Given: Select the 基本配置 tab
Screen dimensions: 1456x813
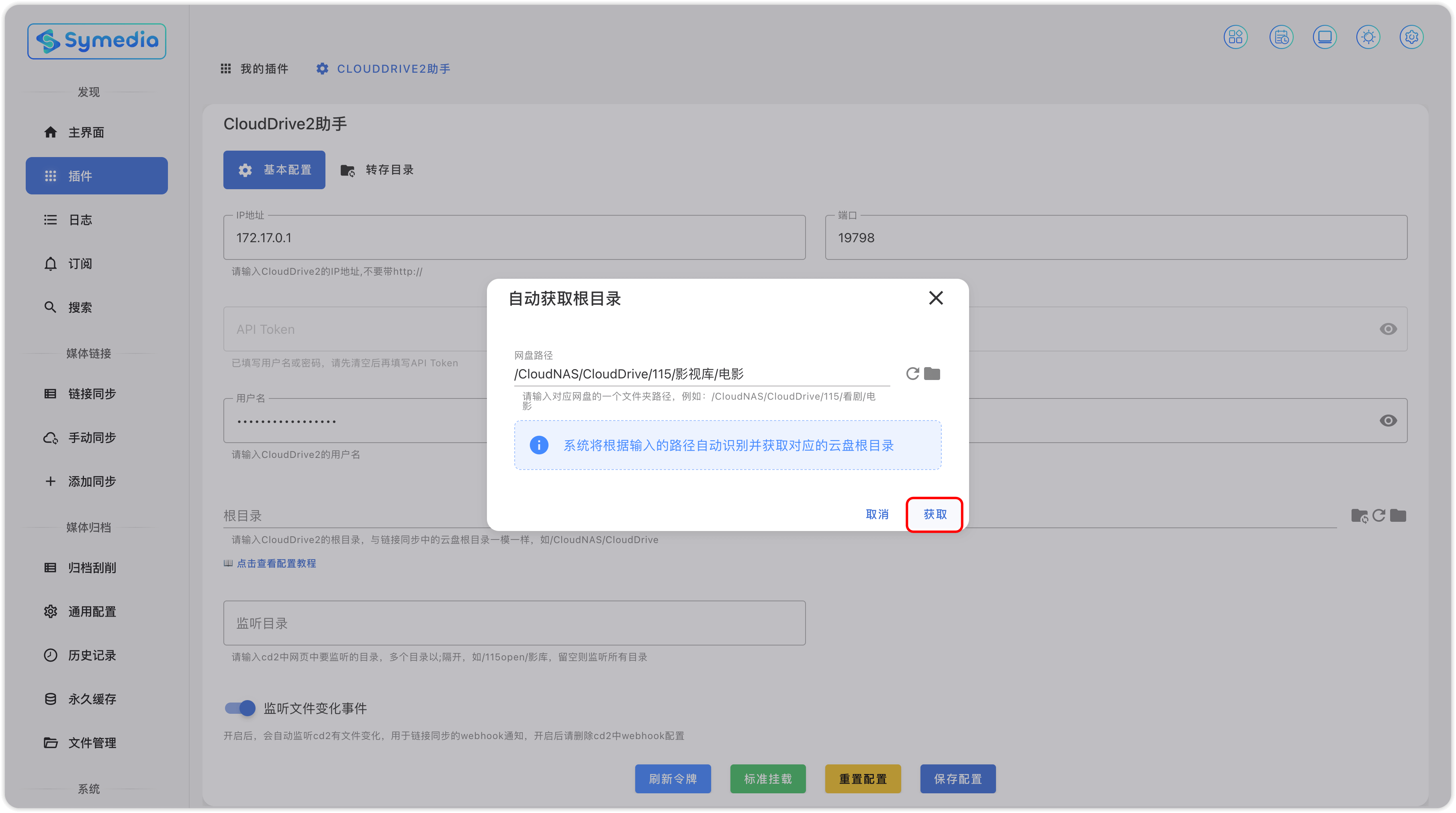Looking at the screenshot, I should coord(274,170).
